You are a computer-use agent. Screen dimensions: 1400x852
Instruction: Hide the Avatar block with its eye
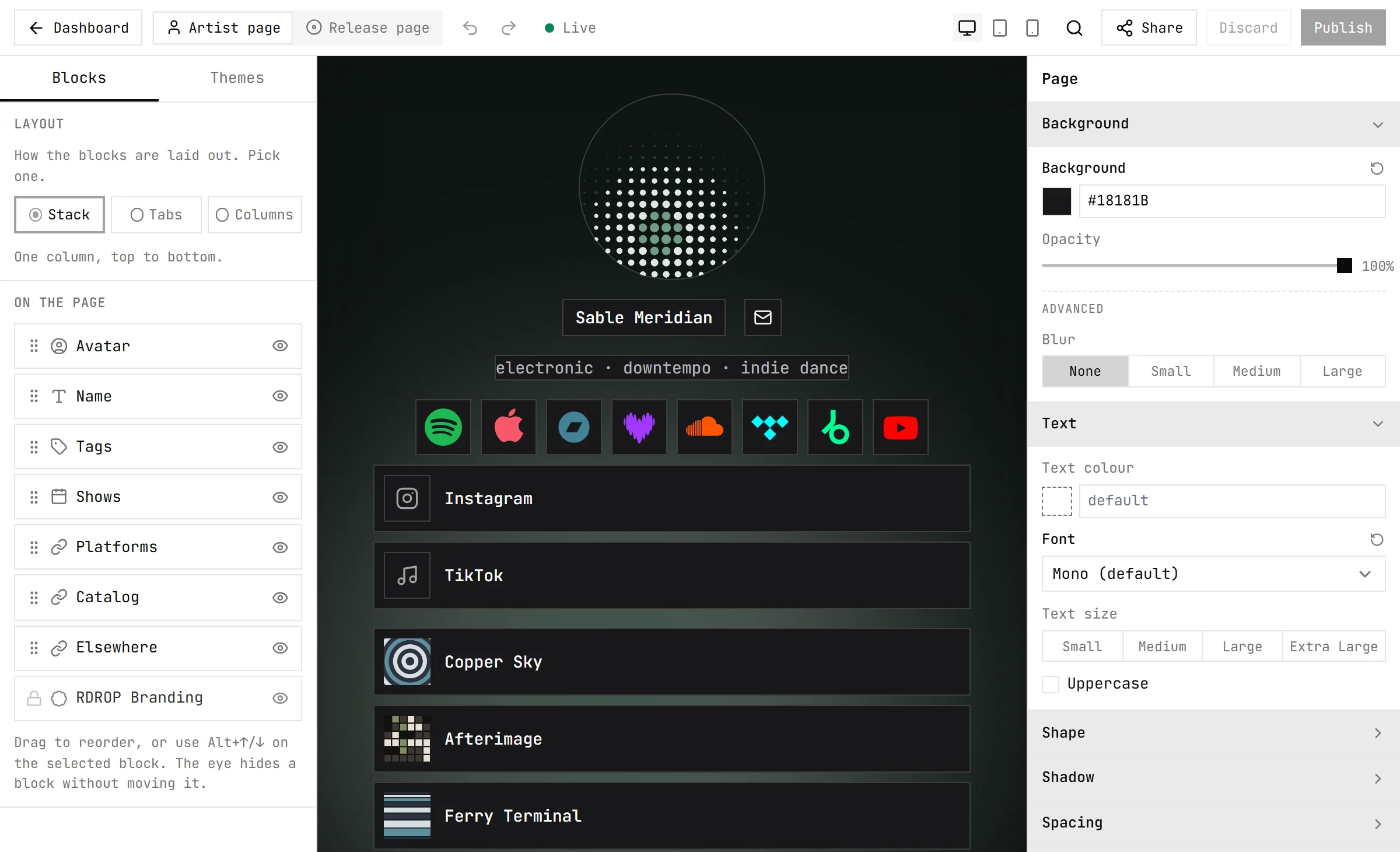281,346
